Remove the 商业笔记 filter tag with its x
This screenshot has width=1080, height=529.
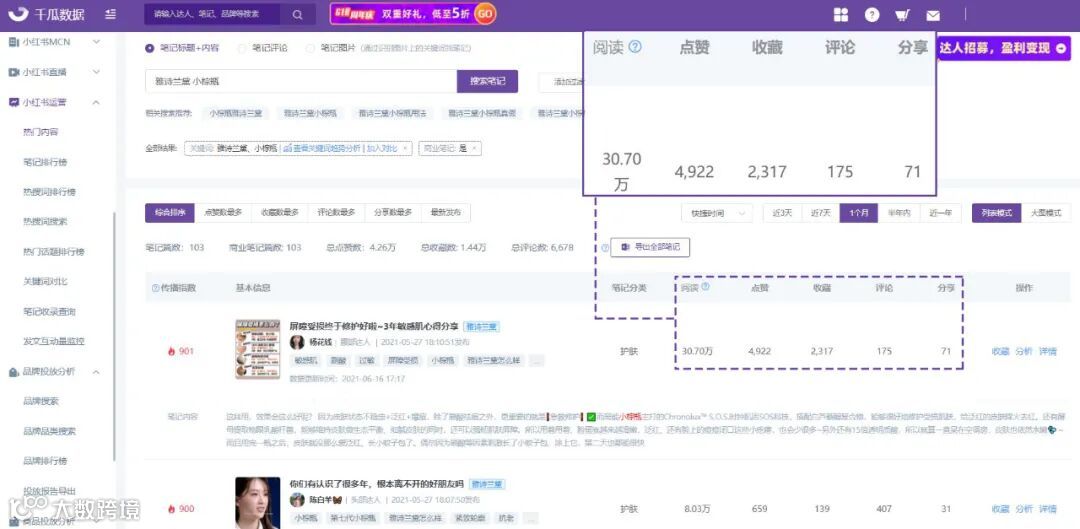pos(474,148)
